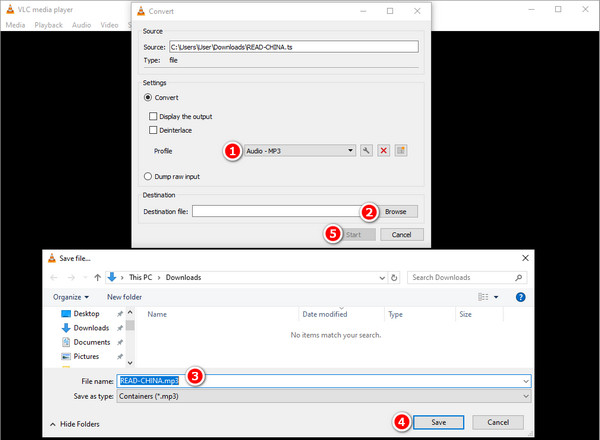Viewport: 600px width, 440px height.
Task: Open the Organize dropdown menu
Action: pos(71,297)
